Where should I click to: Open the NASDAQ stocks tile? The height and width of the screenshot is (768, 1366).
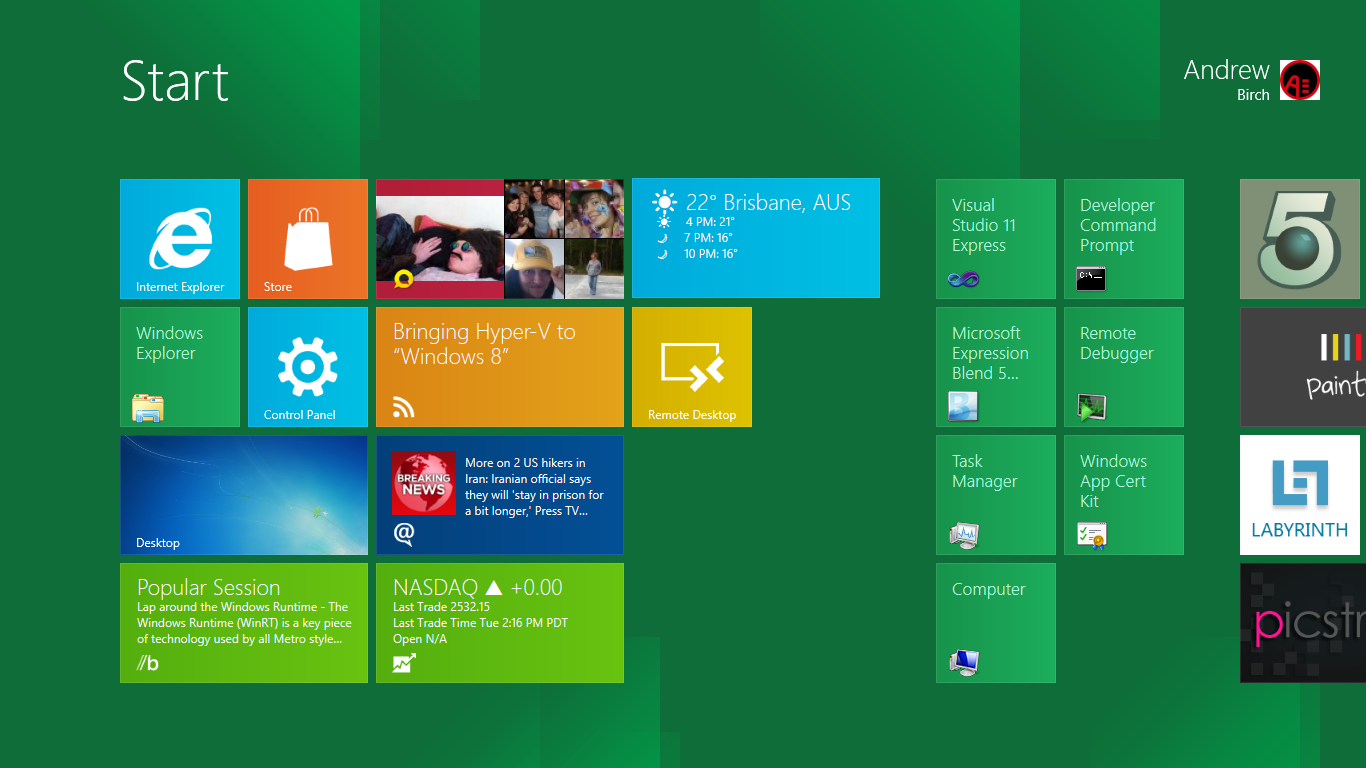click(500, 623)
